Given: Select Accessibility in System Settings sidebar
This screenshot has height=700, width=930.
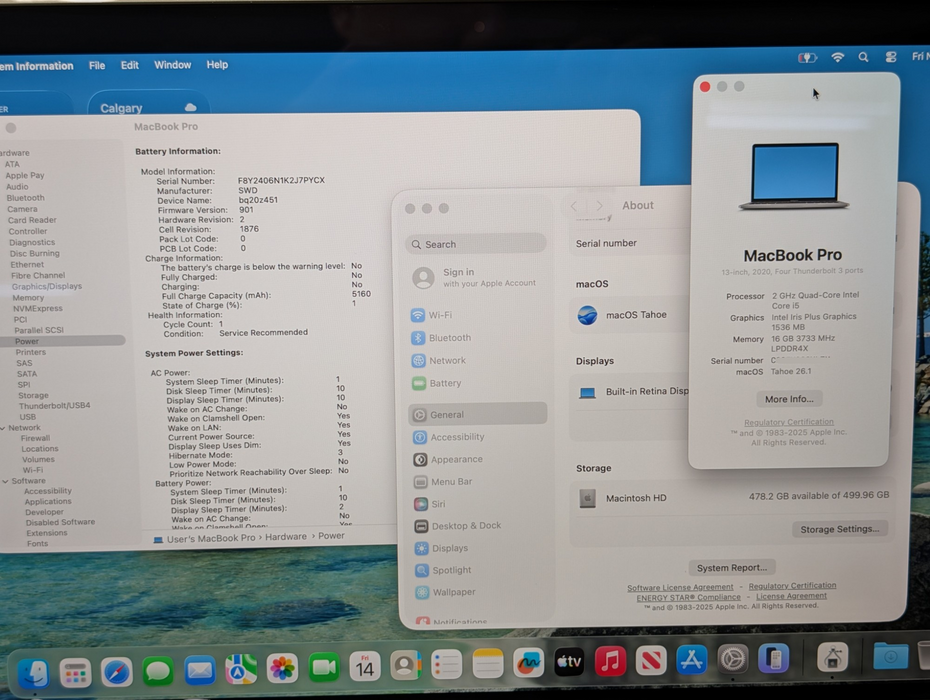Looking at the screenshot, I should (x=478, y=437).
